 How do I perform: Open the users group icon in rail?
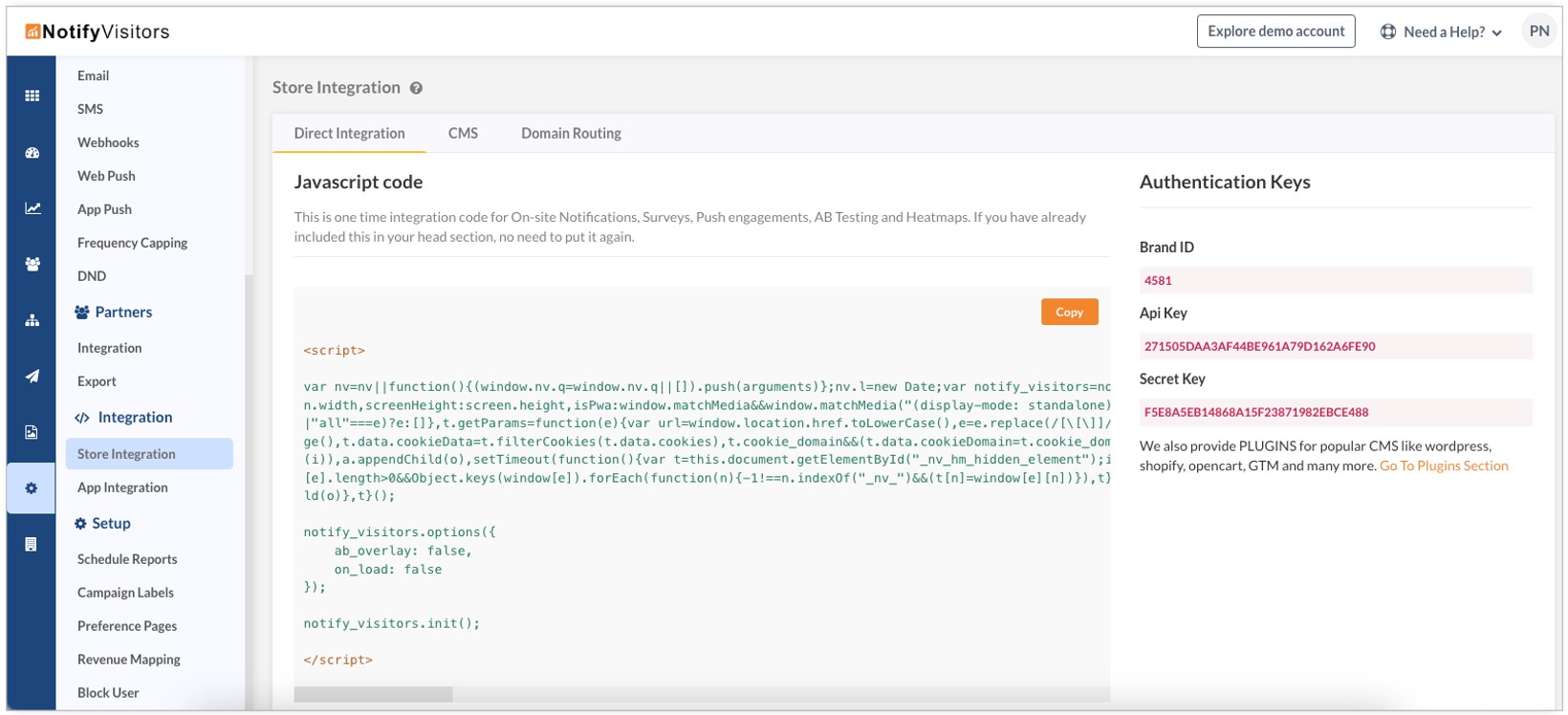32,265
